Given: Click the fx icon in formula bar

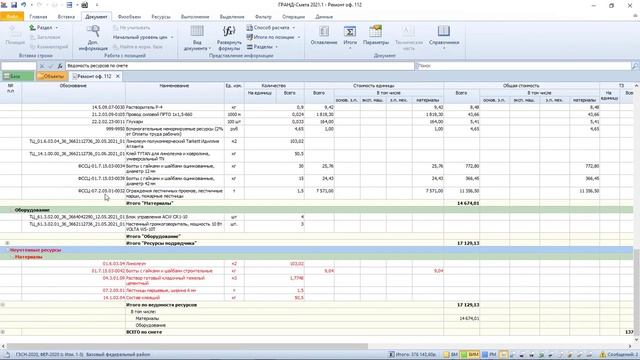Looking at the screenshot, I should point(60,66).
